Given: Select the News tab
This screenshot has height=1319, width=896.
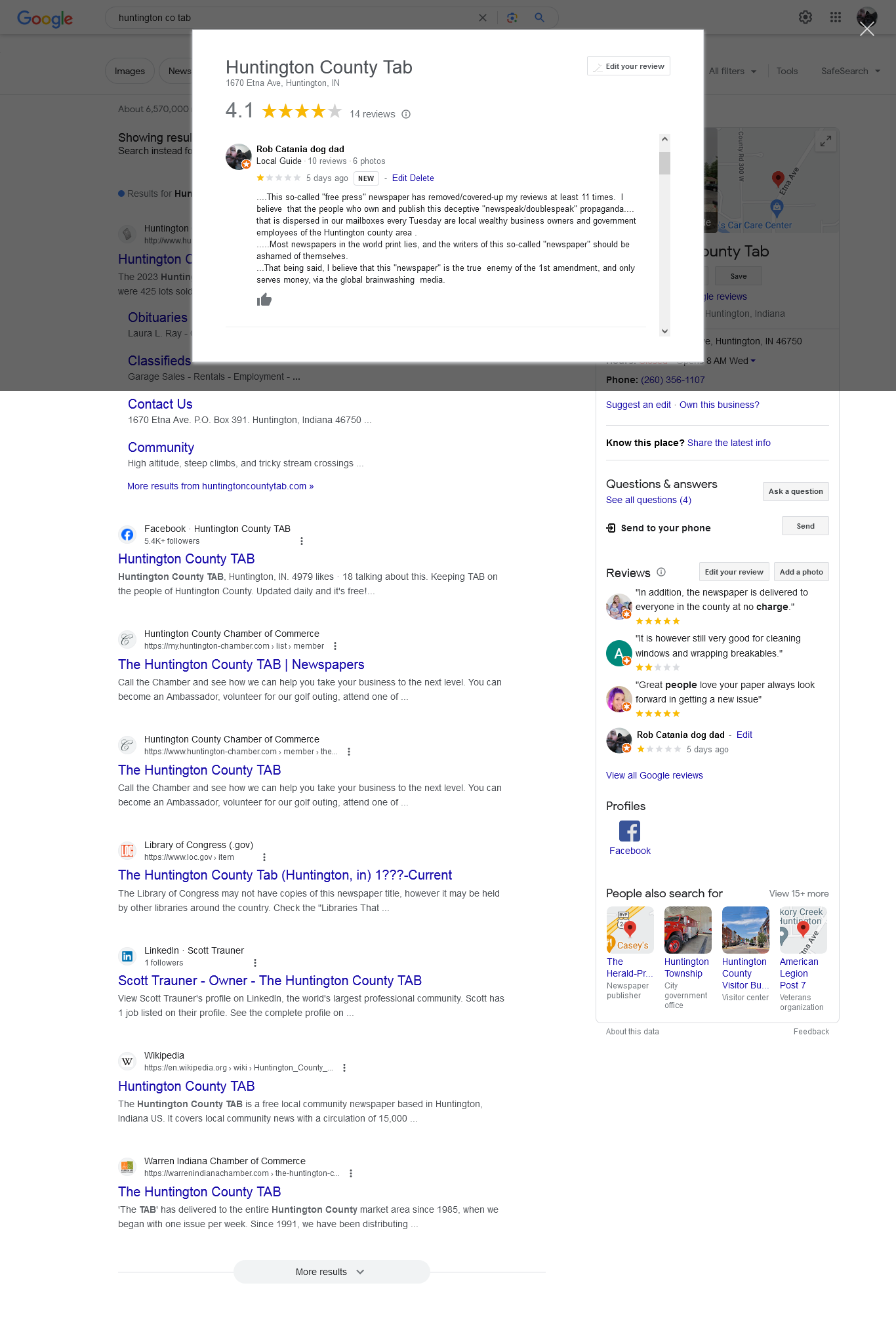Looking at the screenshot, I should 177,71.
